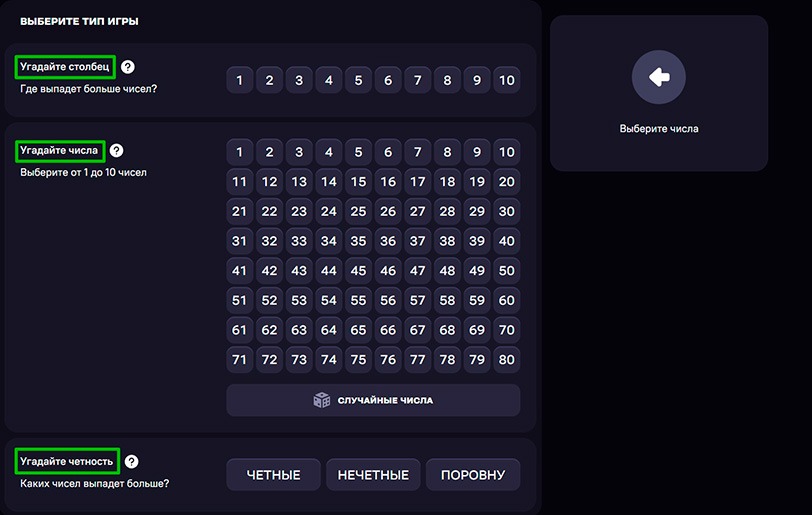Pick column 1 in the column guess row
Image resolution: width=812 pixels, height=515 pixels.
(x=239, y=80)
